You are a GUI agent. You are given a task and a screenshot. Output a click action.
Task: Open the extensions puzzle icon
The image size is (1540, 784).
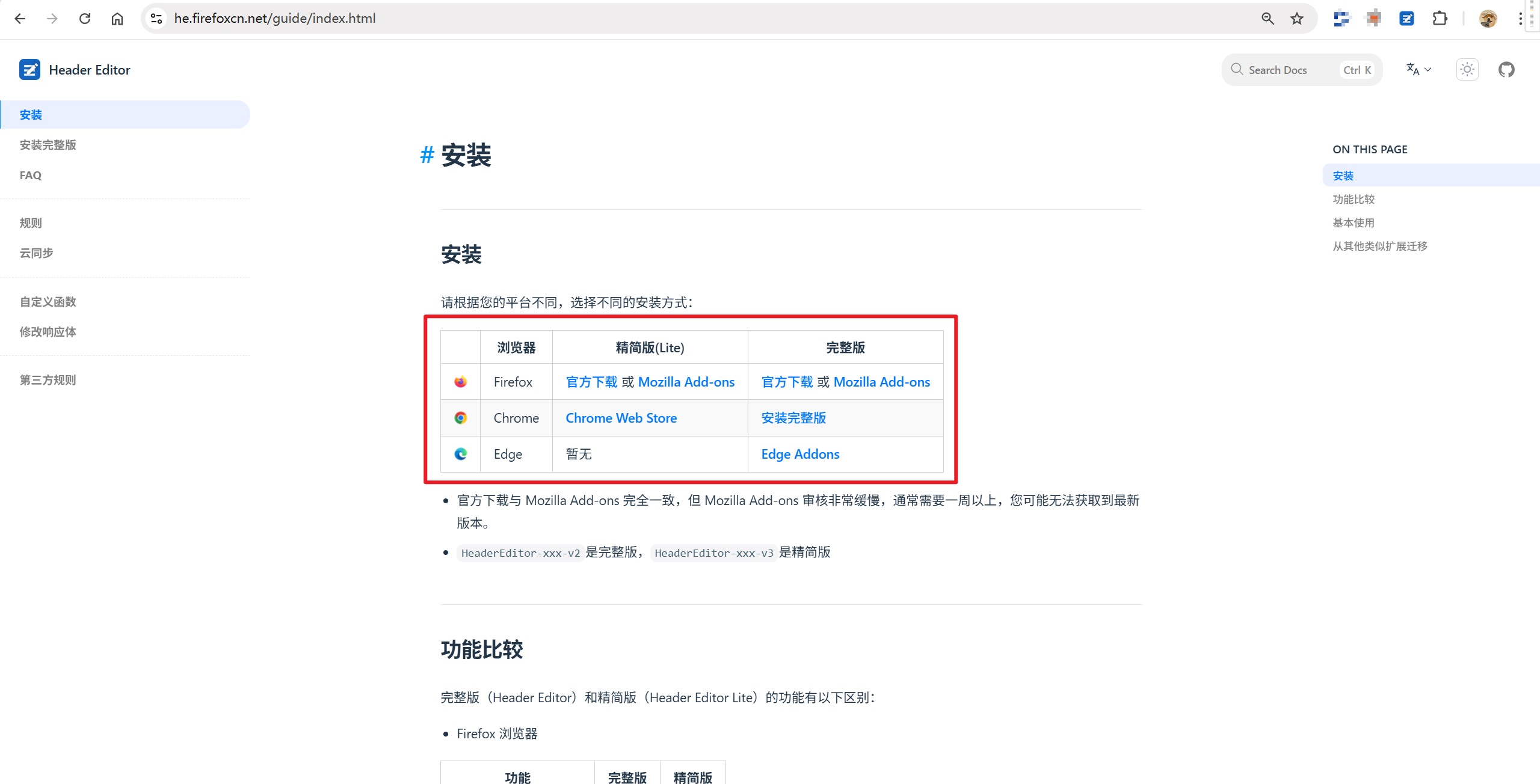[1440, 19]
